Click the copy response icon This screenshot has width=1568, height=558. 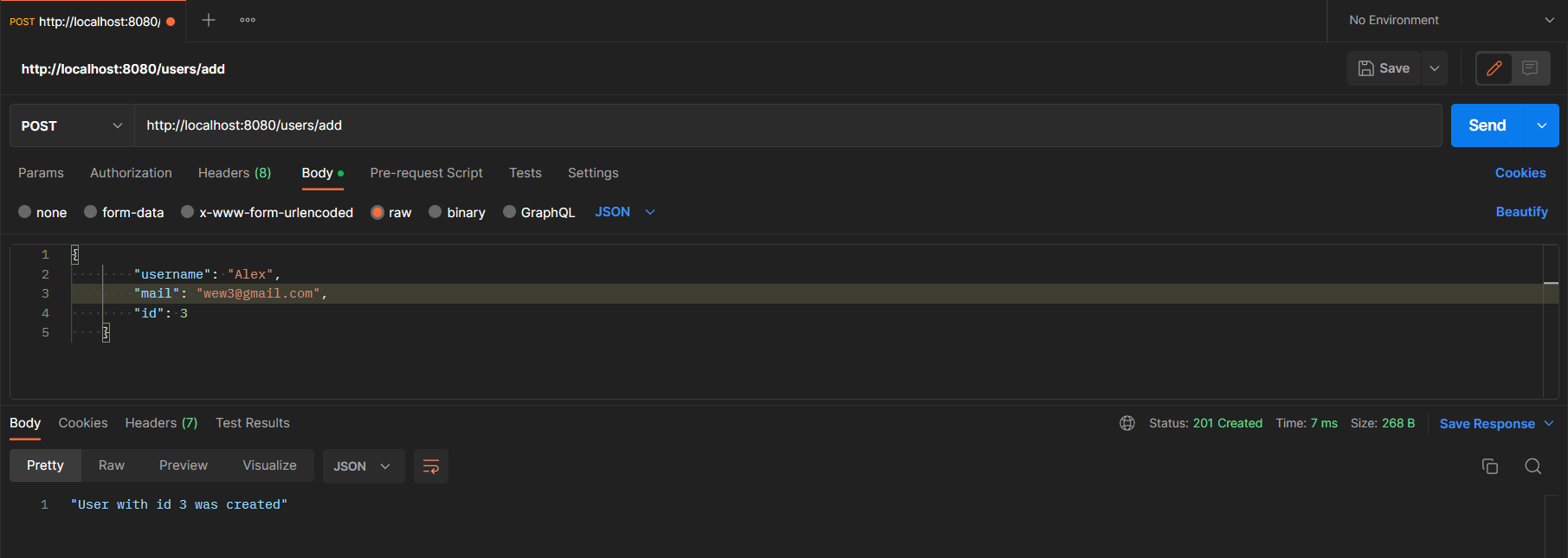coord(1489,466)
